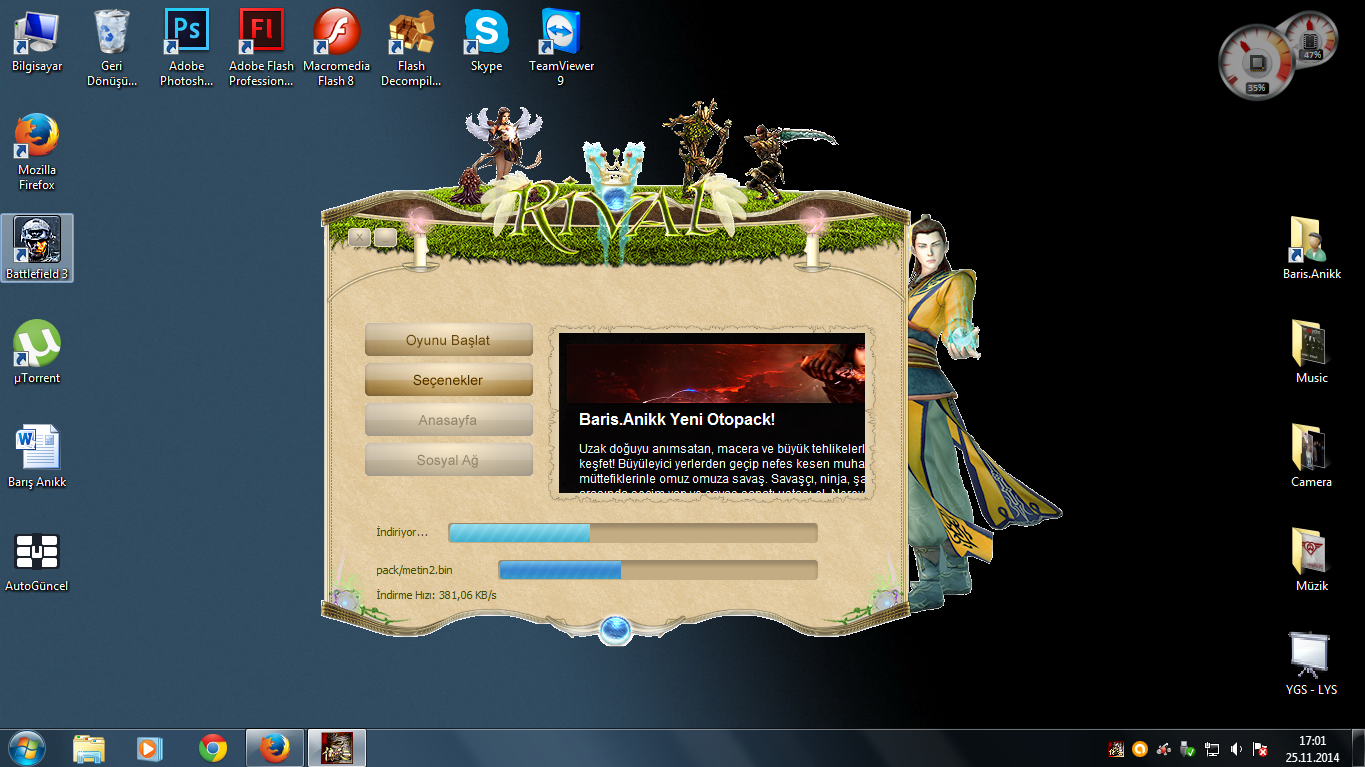Launch the Adobe Photoshop shortcut

186,47
